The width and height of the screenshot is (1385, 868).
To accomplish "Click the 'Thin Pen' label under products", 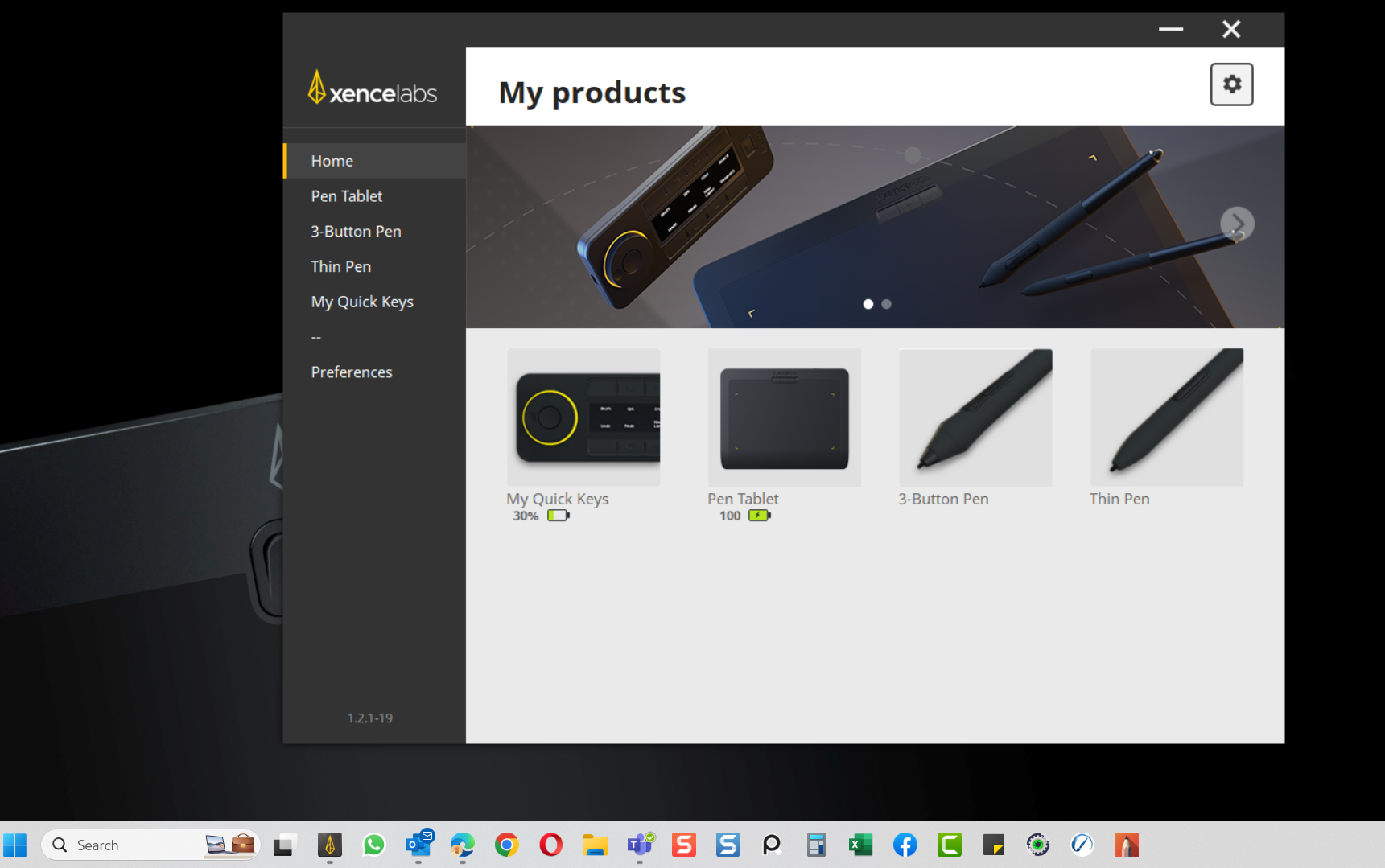I will click(1119, 499).
